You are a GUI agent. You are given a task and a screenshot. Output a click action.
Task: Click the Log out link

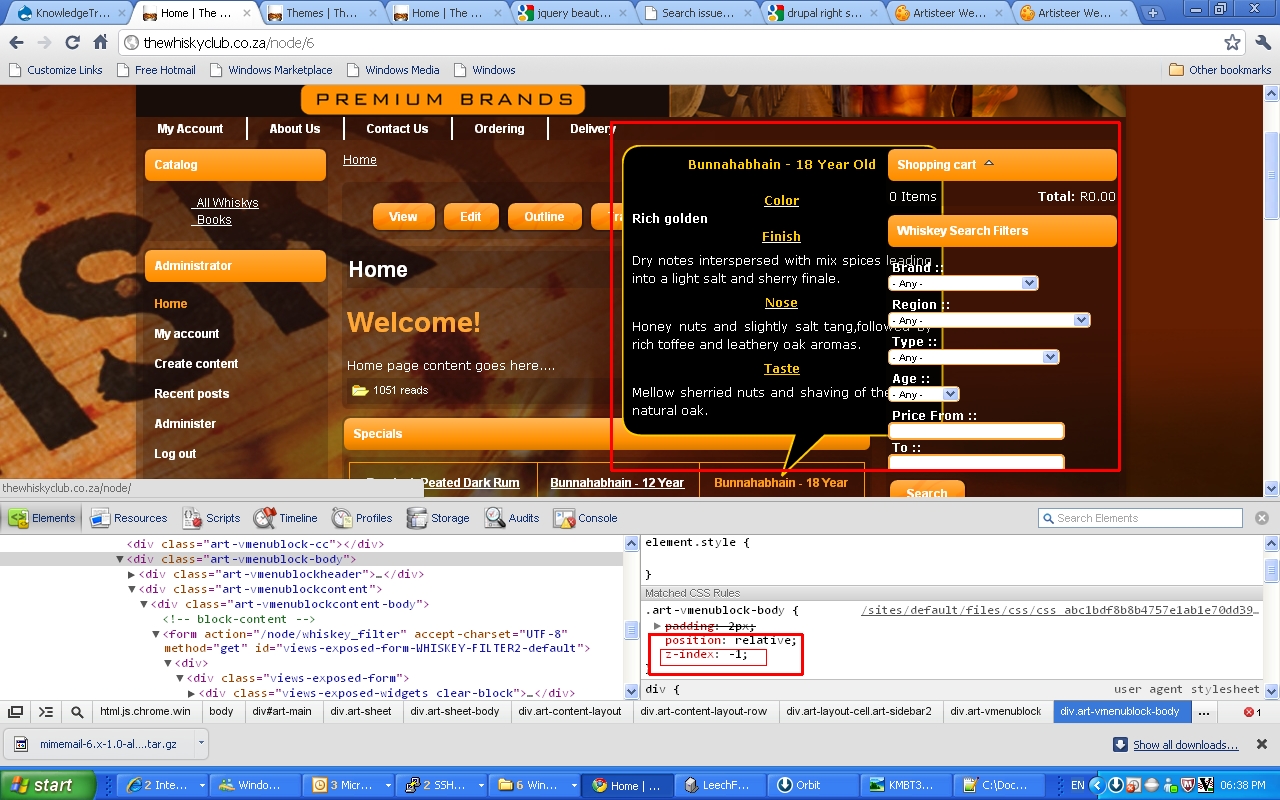click(175, 454)
